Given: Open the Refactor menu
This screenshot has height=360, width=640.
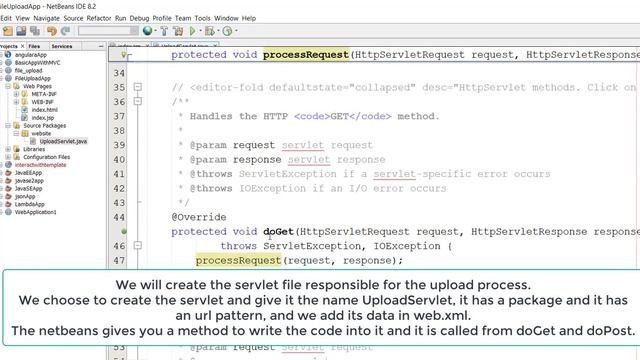Looking at the screenshot, I should coord(99,18).
